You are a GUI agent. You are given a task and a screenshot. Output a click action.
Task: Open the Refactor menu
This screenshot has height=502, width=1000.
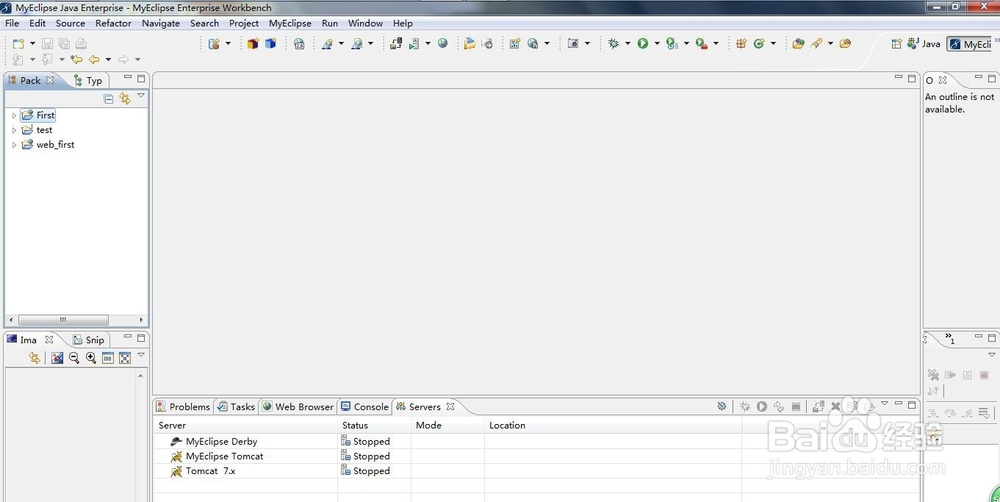pos(114,23)
